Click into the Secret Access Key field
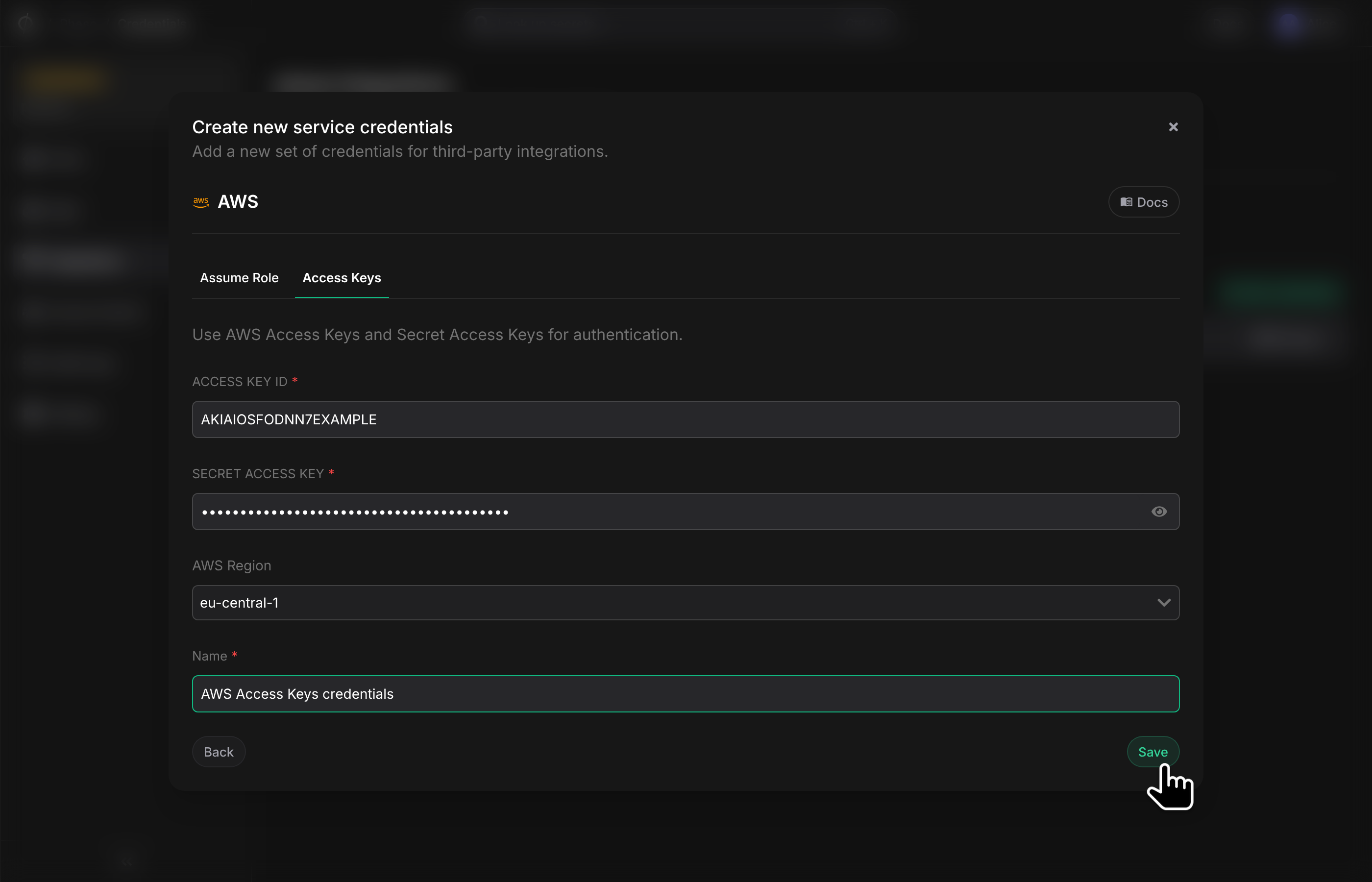This screenshot has width=1372, height=882. (x=686, y=512)
